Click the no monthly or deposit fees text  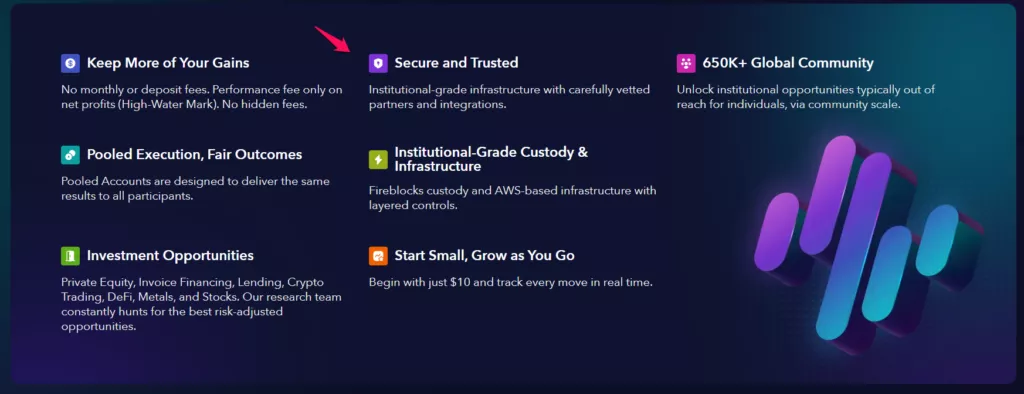(x=202, y=97)
